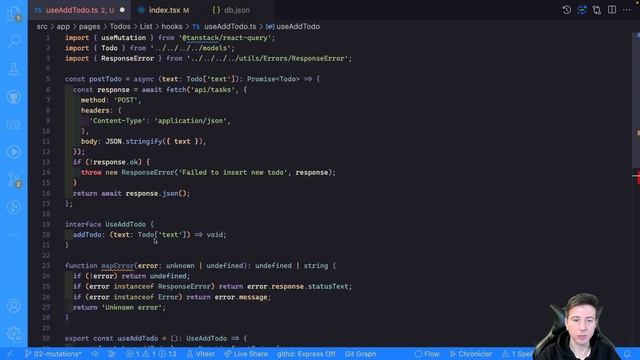Click 'Unknown error' return string
This screenshot has width=640, height=360.
131,307
